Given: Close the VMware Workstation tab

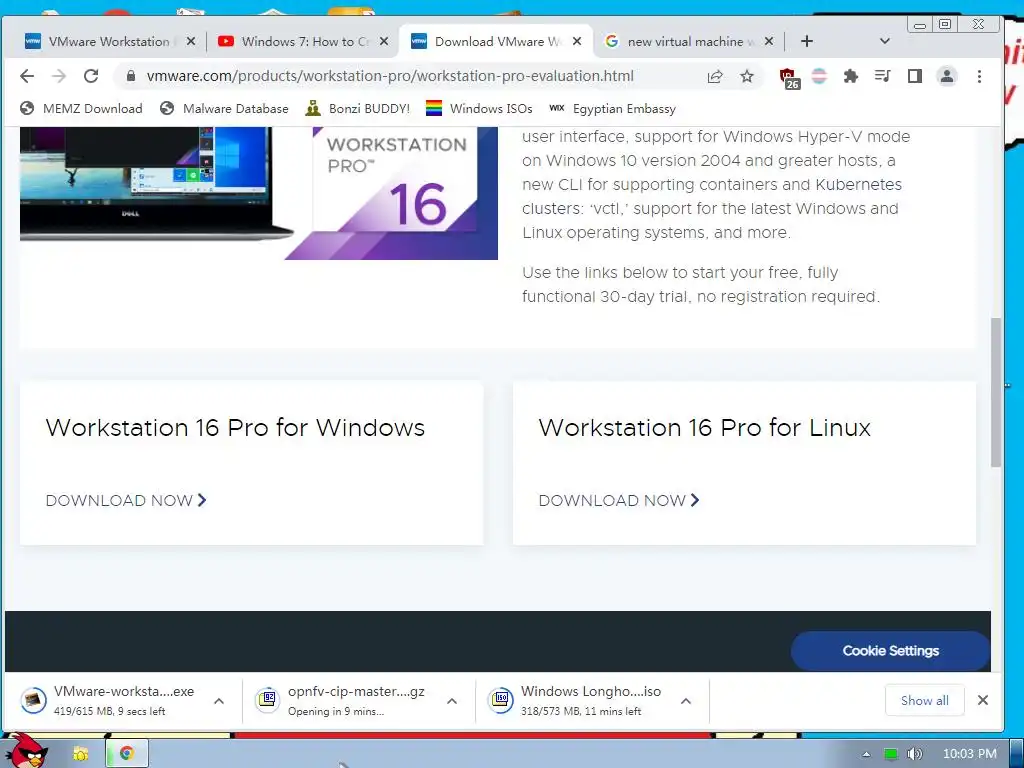Looking at the screenshot, I should coord(191,41).
